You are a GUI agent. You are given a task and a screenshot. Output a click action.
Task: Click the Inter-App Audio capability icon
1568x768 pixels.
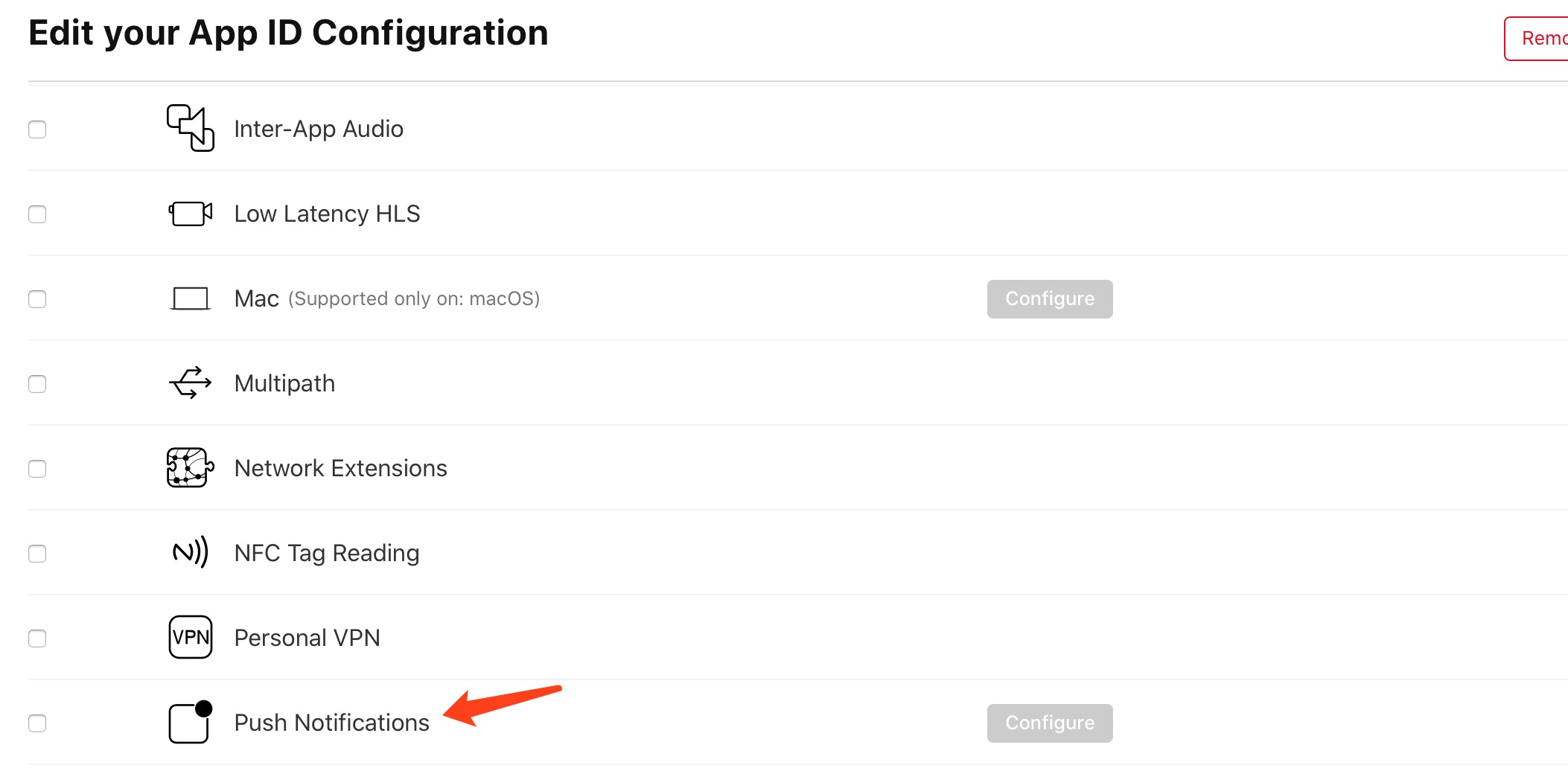click(x=191, y=128)
